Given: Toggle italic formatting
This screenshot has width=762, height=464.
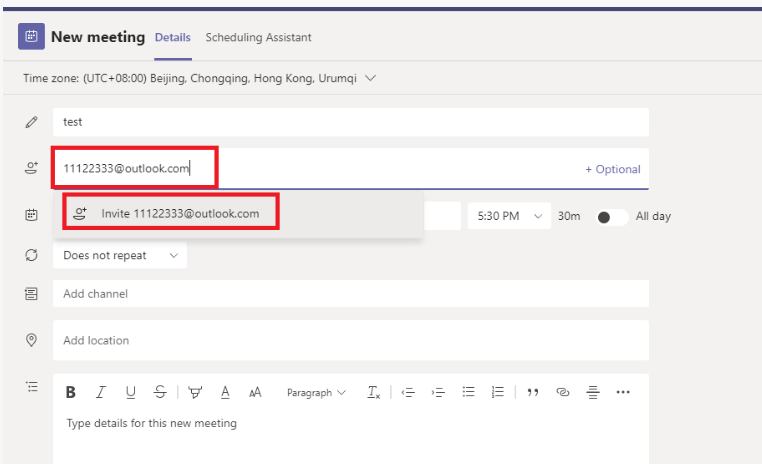Looking at the screenshot, I should (x=101, y=392).
